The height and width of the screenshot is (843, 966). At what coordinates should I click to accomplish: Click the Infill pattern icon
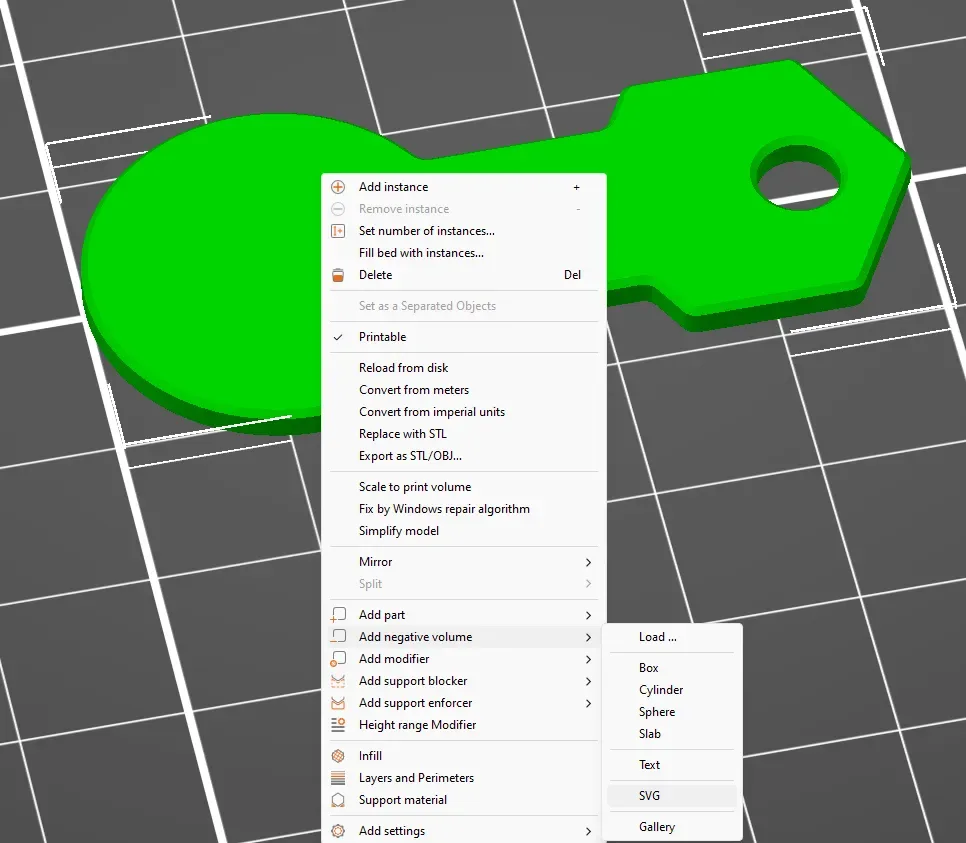pyautogui.click(x=338, y=755)
